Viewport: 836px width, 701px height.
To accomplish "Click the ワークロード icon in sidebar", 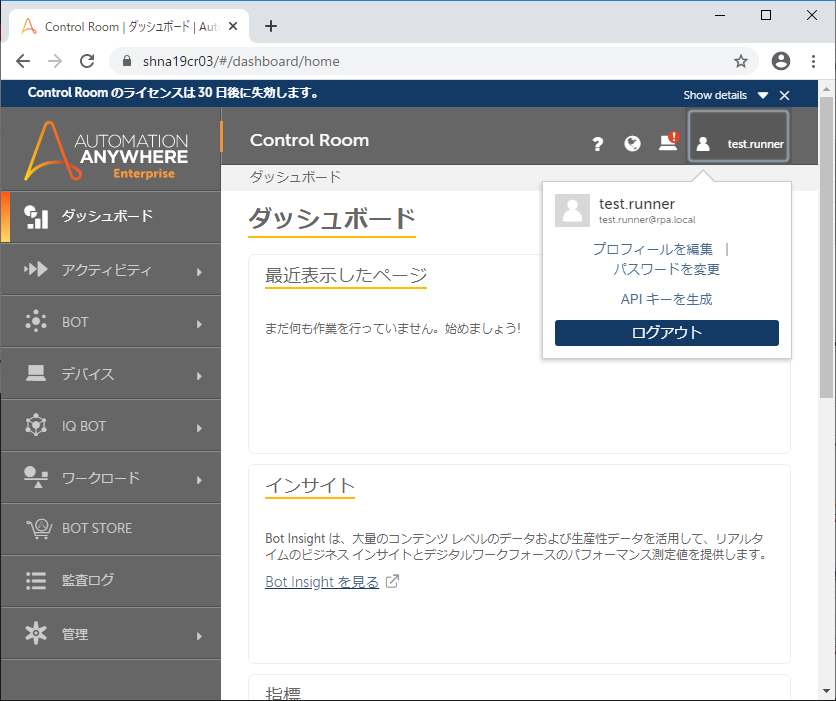I will pos(36,477).
